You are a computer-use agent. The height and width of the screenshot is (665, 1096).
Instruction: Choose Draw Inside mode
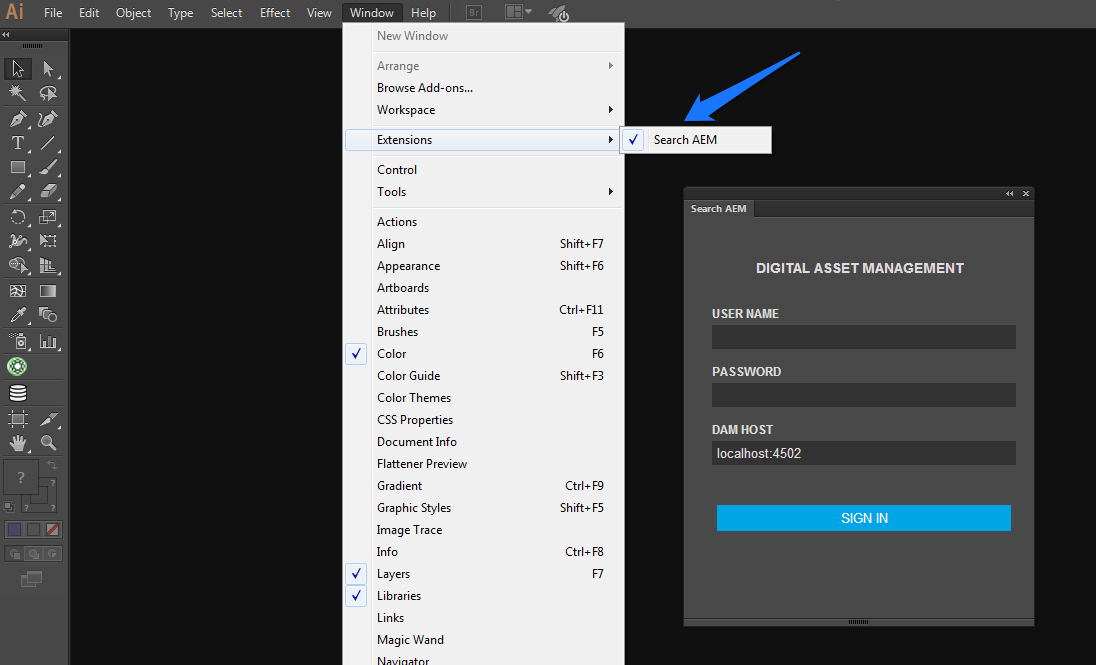point(52,554)
